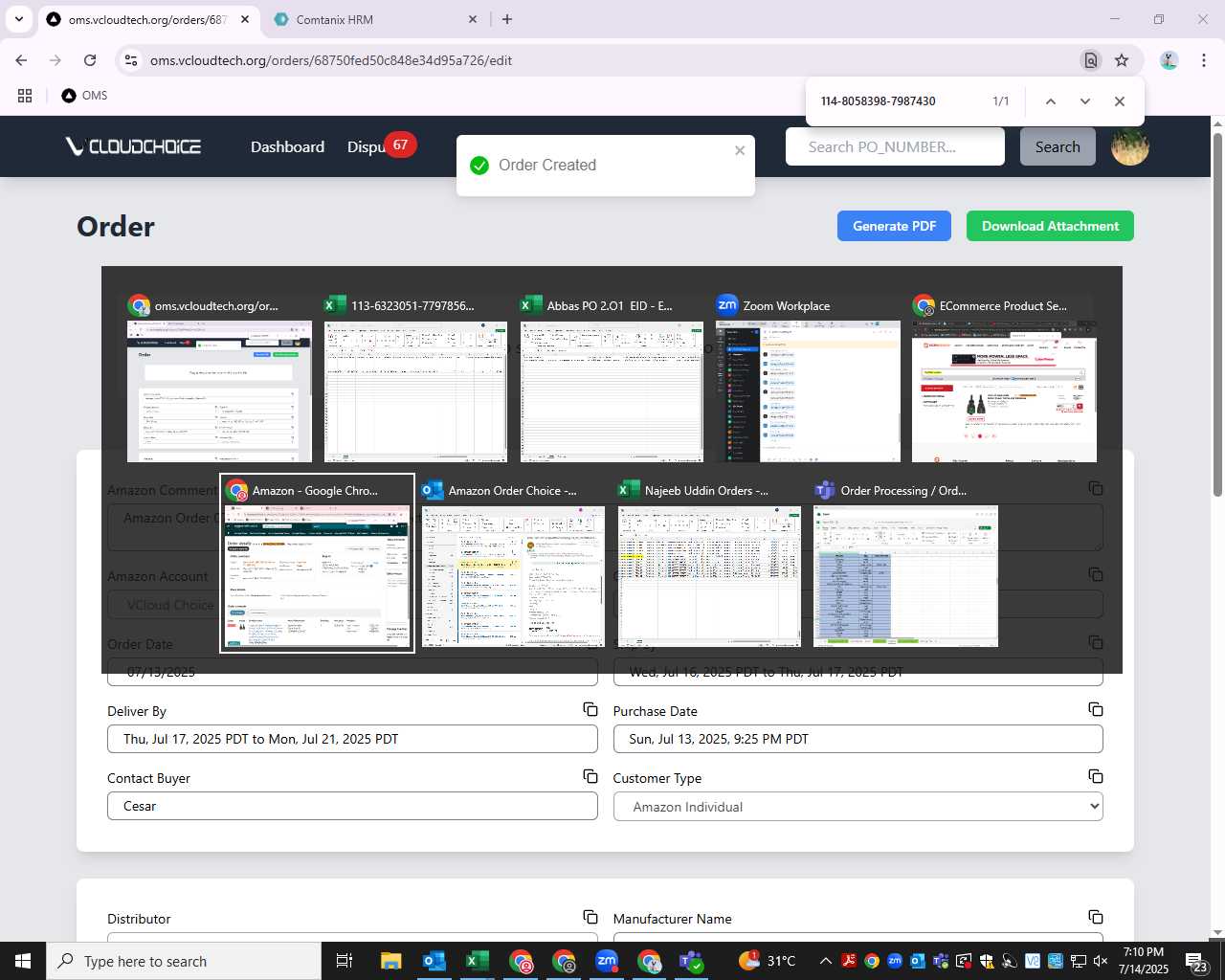Image resolution: width=1225 pixels, height=980 pixels.
Task: Click the Purchase Date field
Action: (x=857, y=739)
